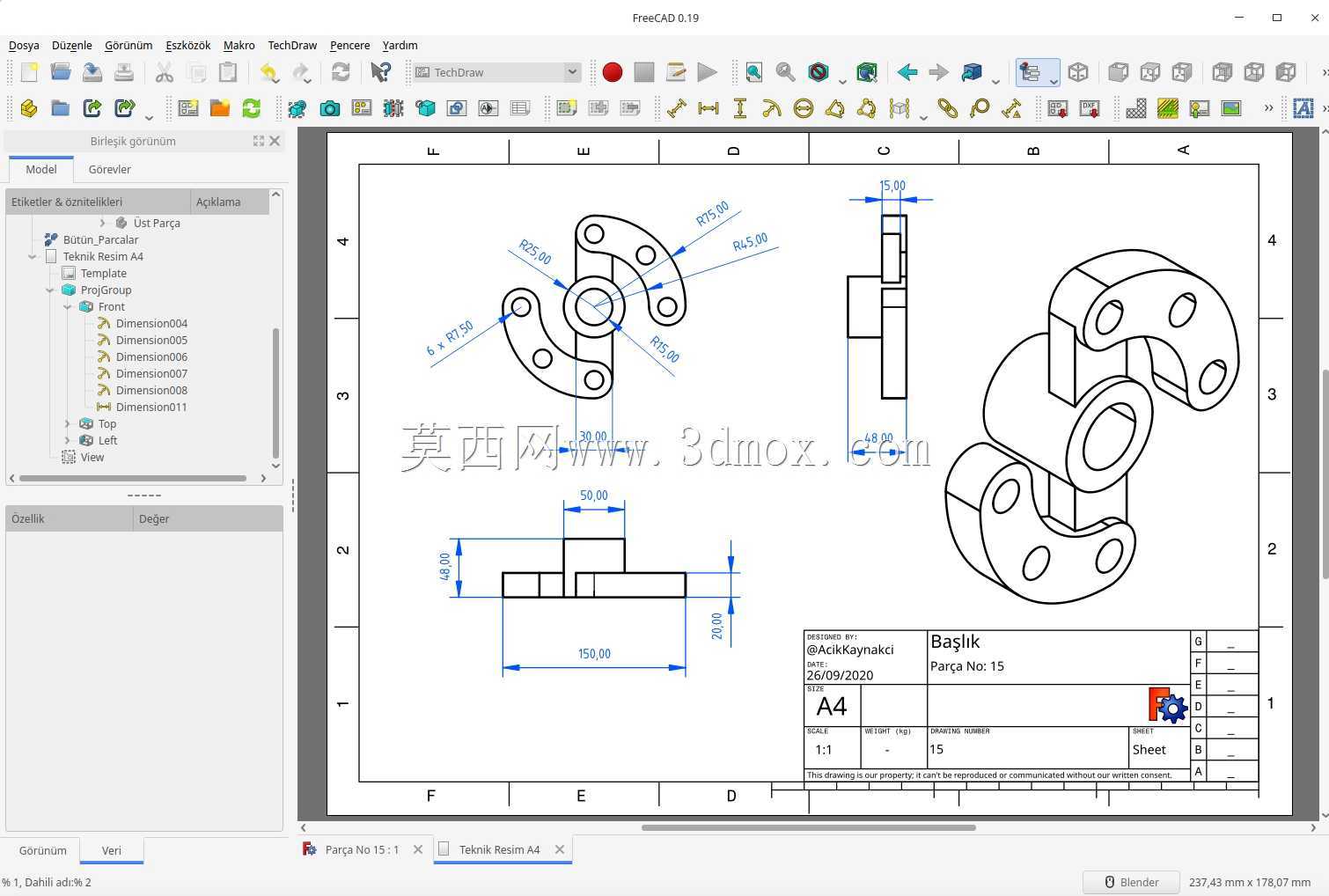
Task: Select the Horizontal Dimension tool
Action: 709,108
